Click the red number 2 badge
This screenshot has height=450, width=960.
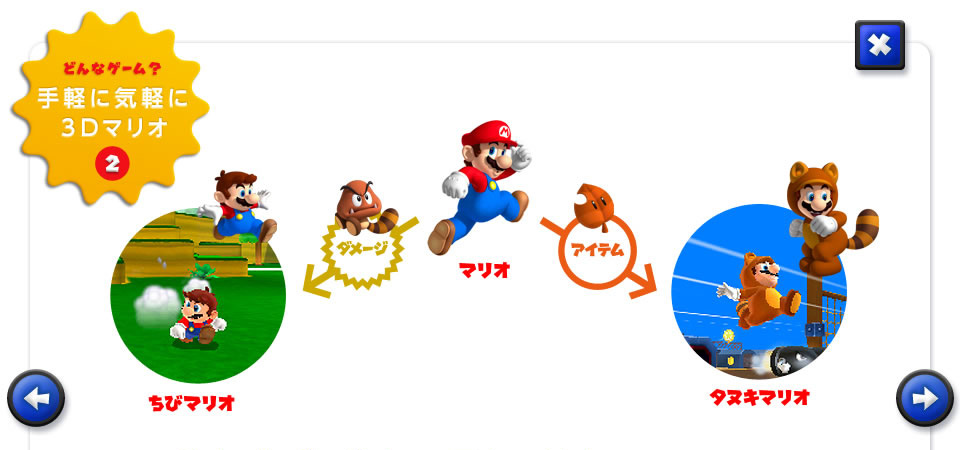coord(112,164)
